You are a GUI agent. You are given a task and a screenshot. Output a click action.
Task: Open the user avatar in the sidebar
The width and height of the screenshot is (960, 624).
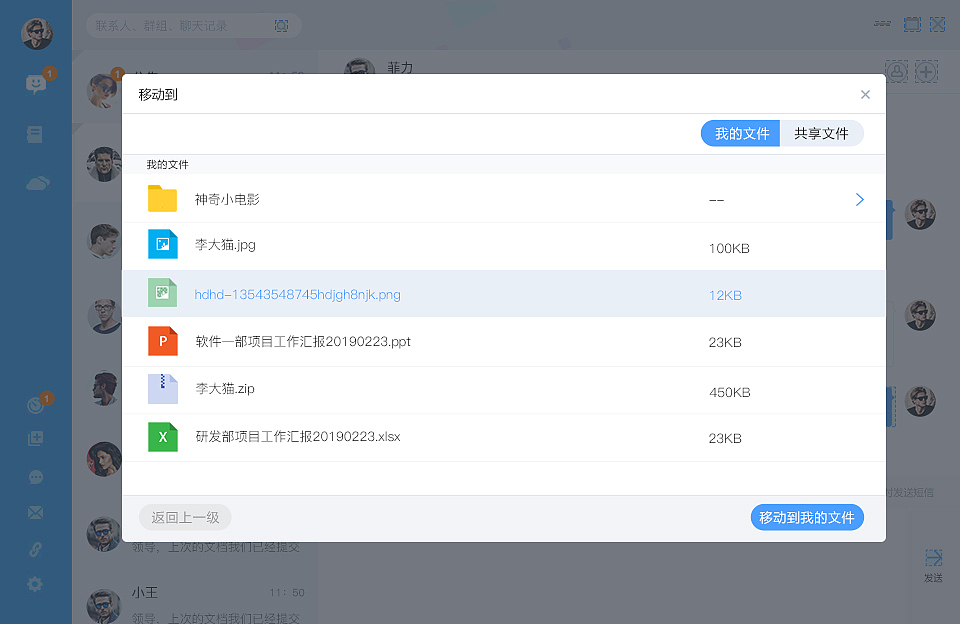pos(37,34)
